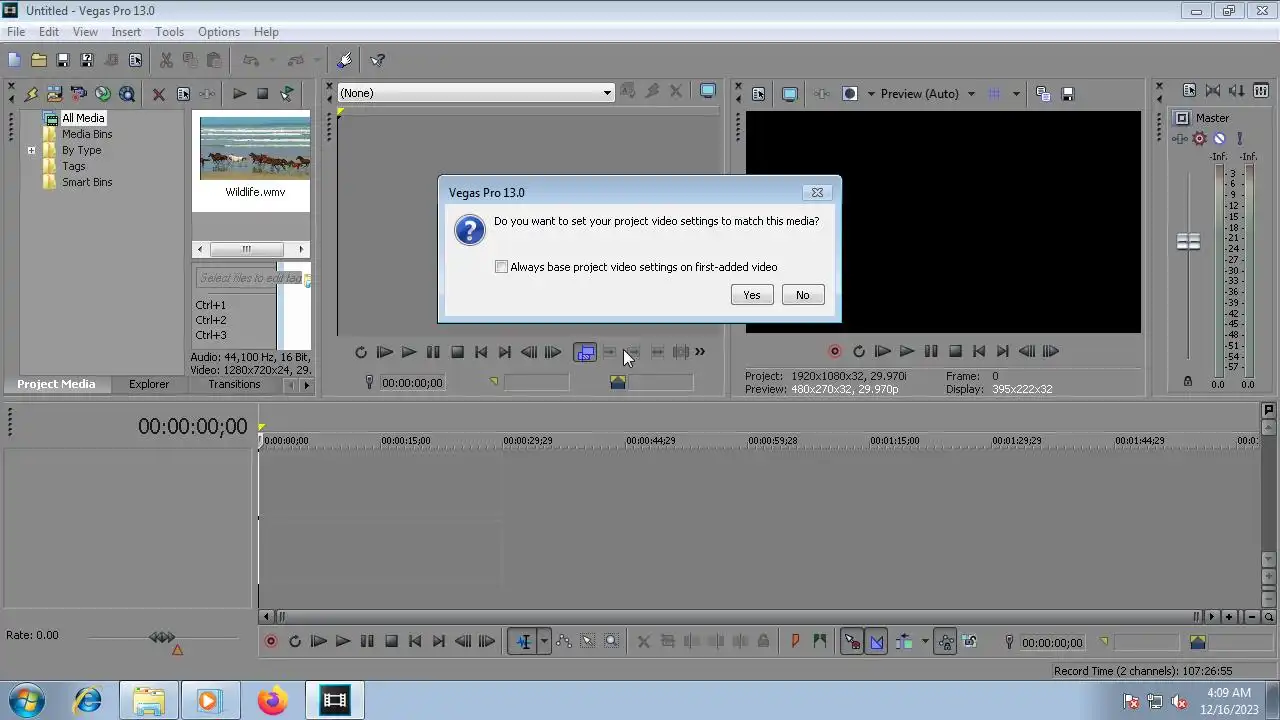
Task: Click the Interactive Tutorials icon
Action: [345, 60]
